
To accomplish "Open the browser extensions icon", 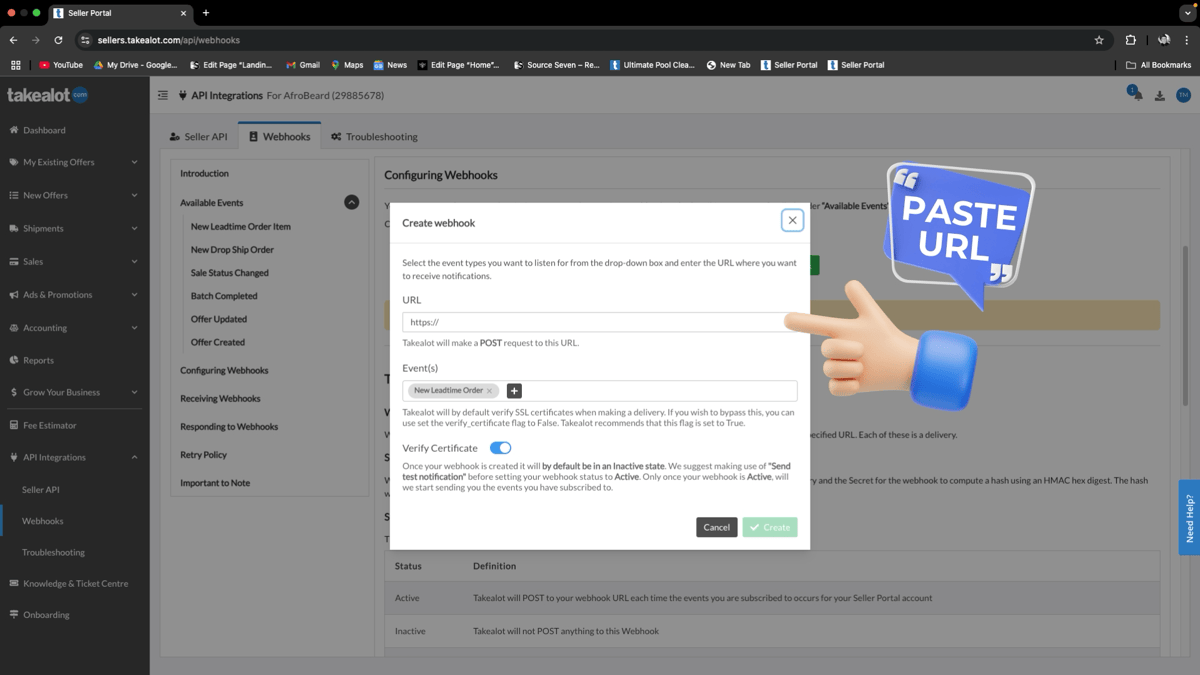I will coord(1130,40).
